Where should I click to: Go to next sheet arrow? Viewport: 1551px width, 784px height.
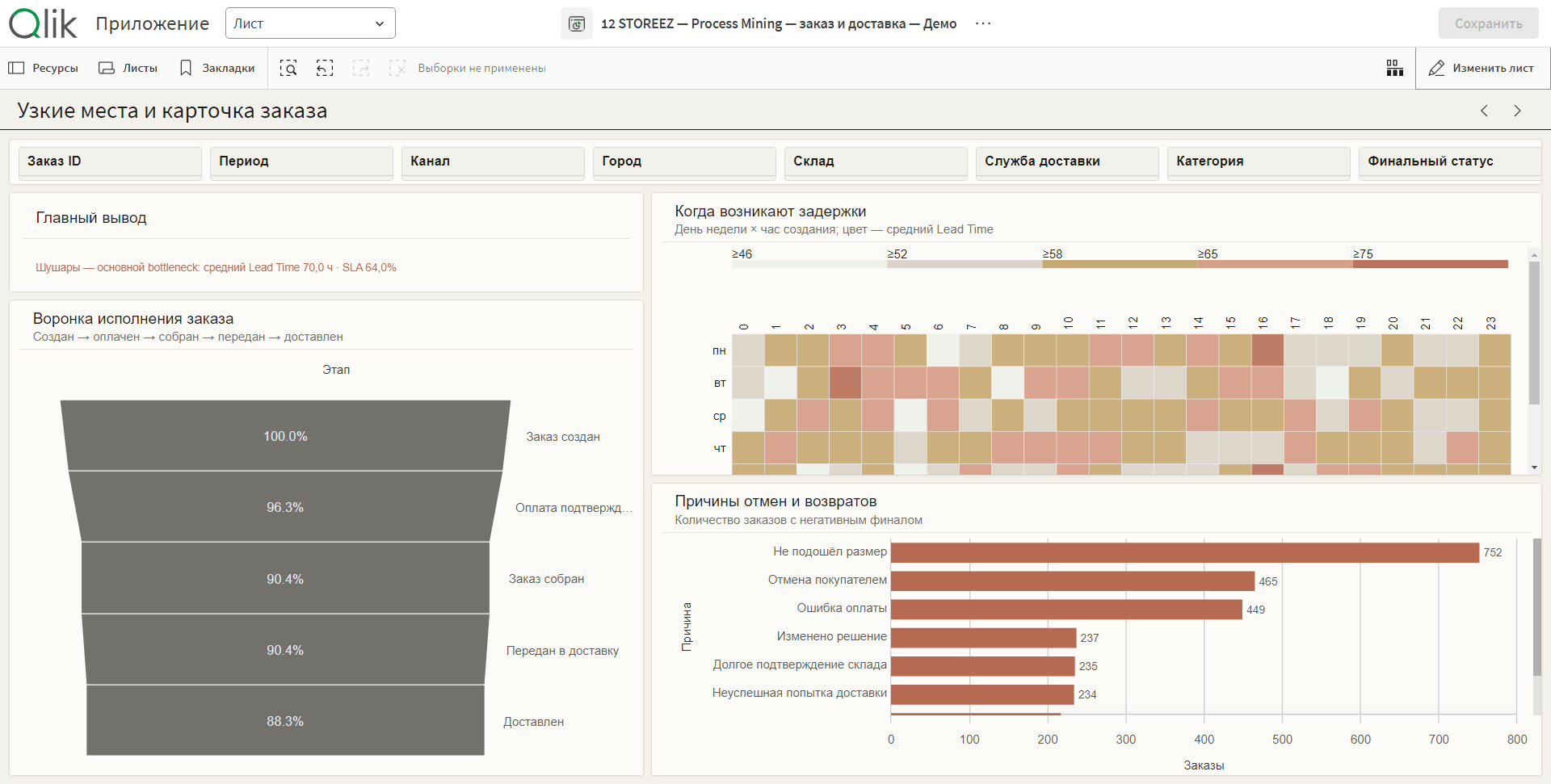point(1517,111)
